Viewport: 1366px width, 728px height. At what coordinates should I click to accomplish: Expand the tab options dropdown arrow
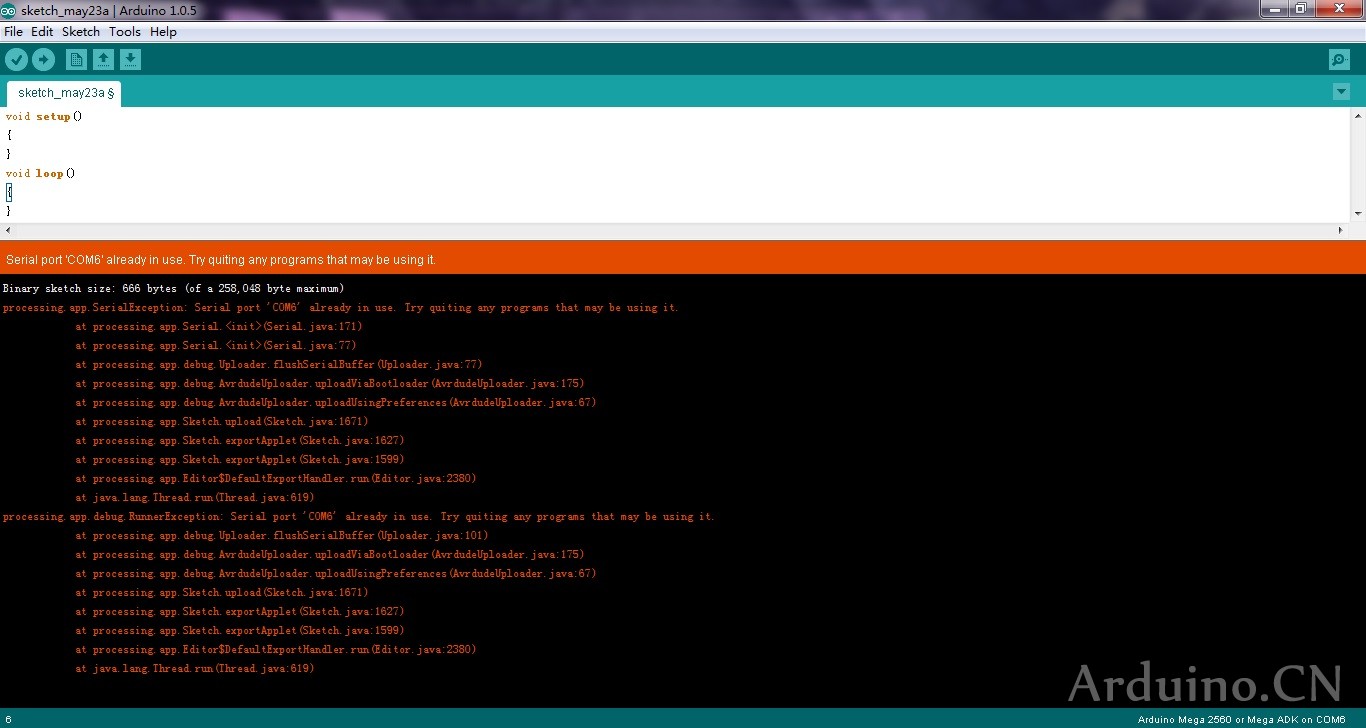coord(1341,92)
